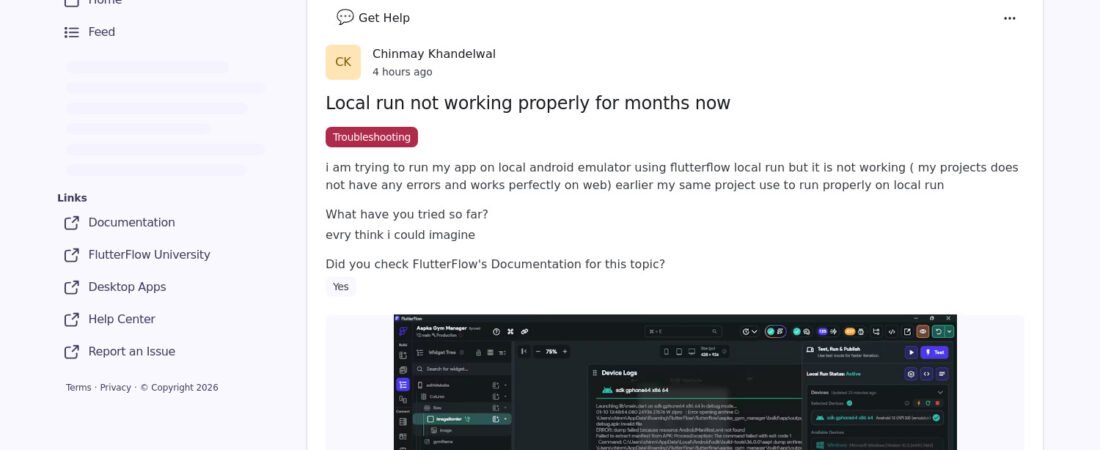Open Chinmay Khandelwal's profile
Screen dimensions: 1100x450
(434, 54)
